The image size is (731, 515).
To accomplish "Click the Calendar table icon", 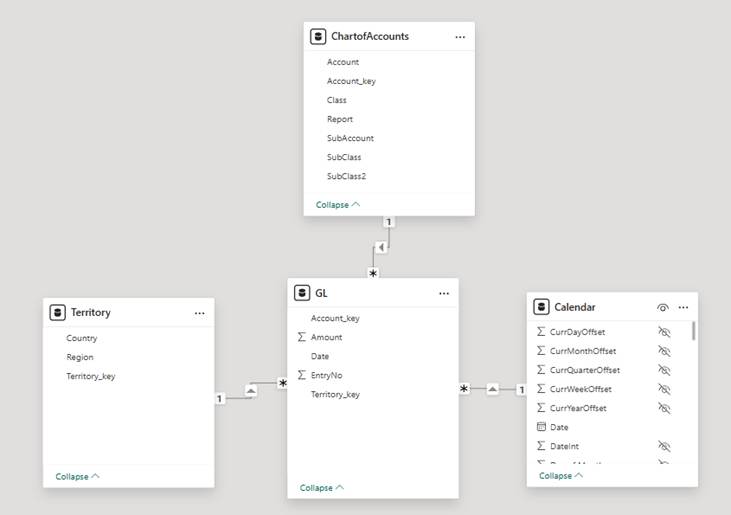I will (x=541, y=307).
